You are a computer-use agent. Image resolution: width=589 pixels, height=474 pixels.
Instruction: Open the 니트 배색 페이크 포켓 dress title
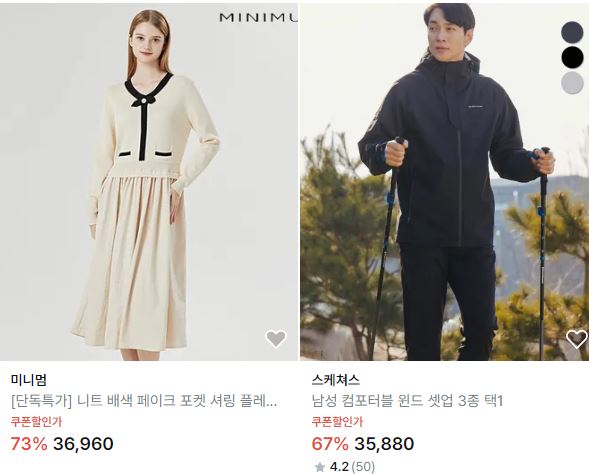[x=144, y=401]
